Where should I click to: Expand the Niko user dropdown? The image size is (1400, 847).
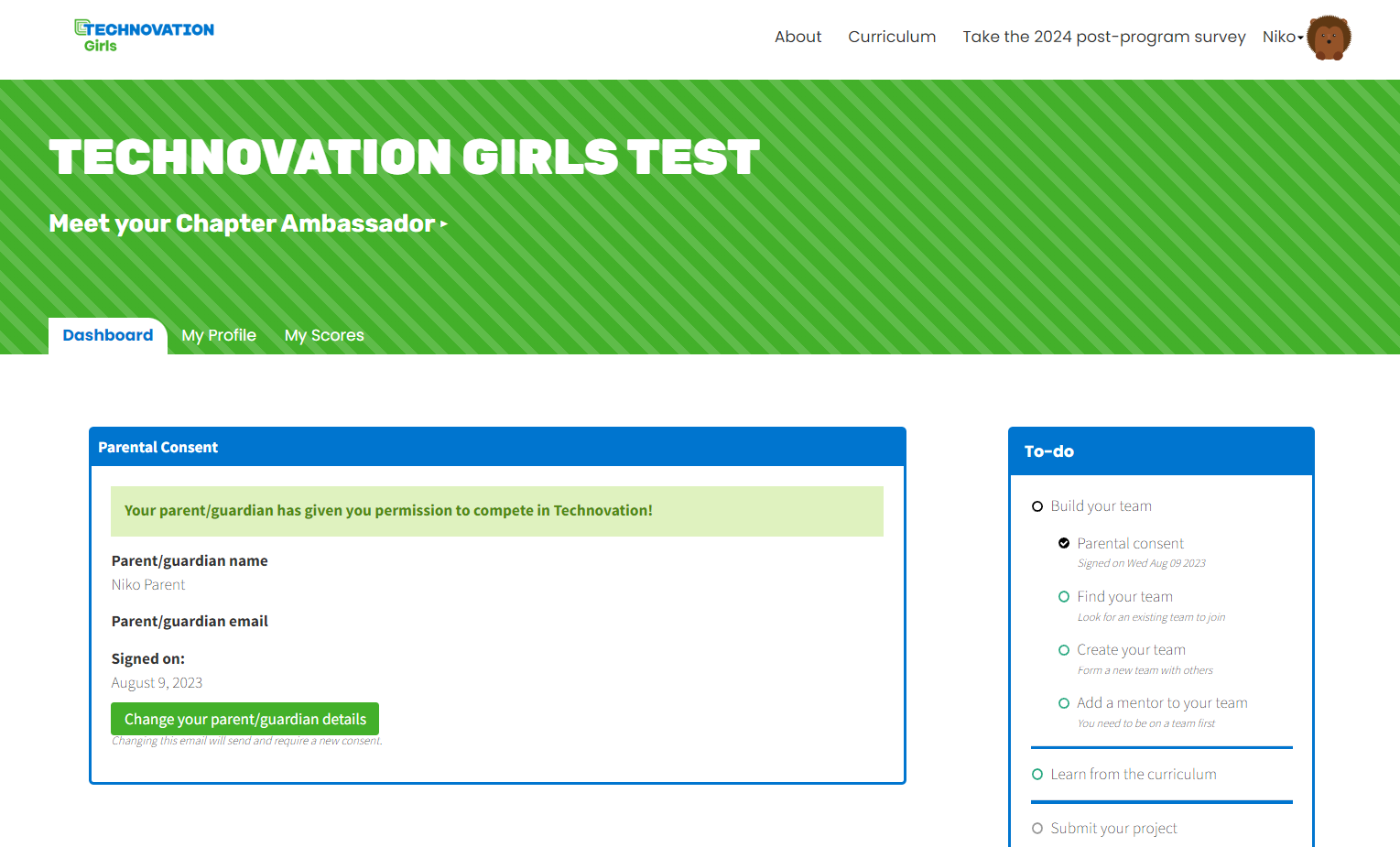(x=1283, y=37)
